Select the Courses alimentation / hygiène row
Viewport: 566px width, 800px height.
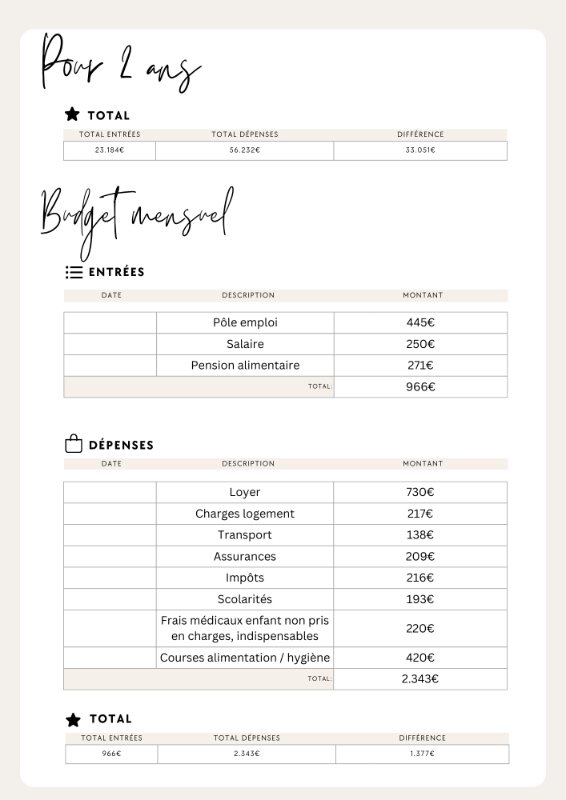coord(285,658)
